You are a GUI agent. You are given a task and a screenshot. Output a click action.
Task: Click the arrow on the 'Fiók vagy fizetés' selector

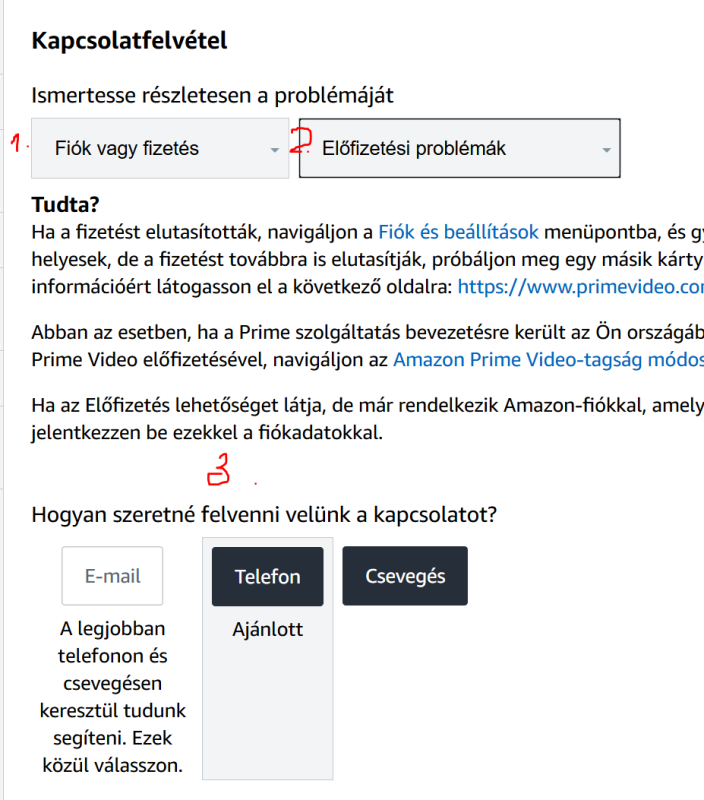click(274, 150)
